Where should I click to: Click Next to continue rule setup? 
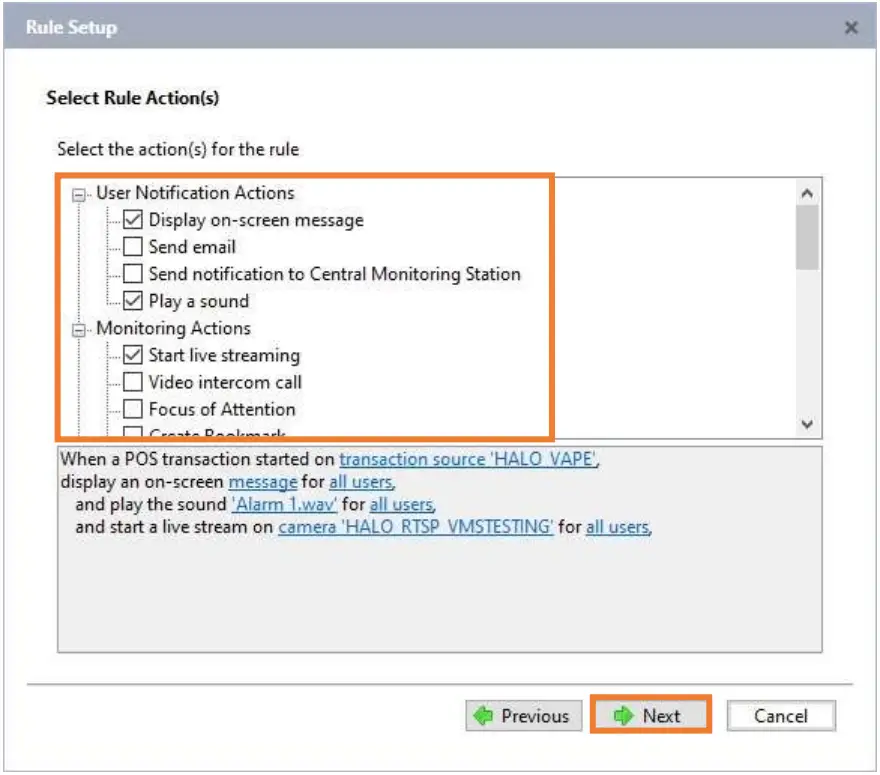coord(651,716)
